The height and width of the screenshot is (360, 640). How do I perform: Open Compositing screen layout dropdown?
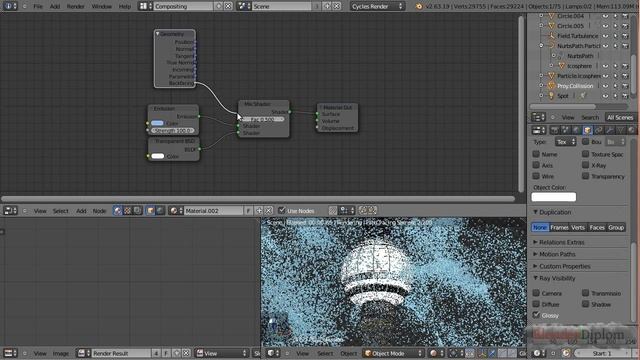[x=145, y=6]
